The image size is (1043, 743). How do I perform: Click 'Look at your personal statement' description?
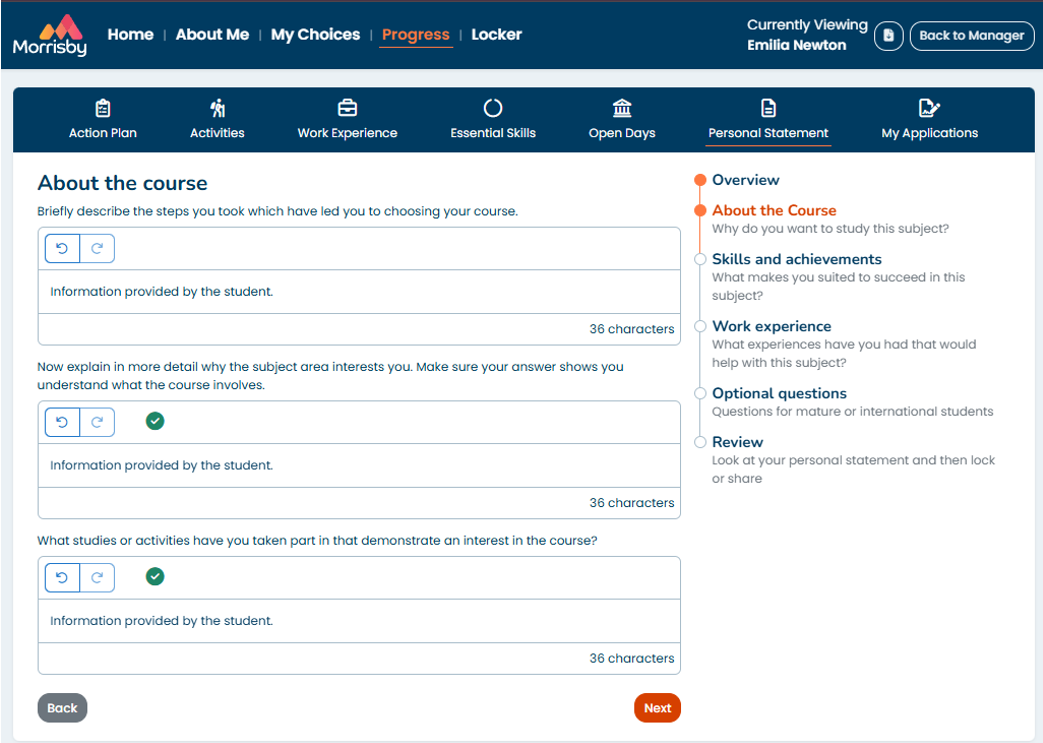point(853,469)
